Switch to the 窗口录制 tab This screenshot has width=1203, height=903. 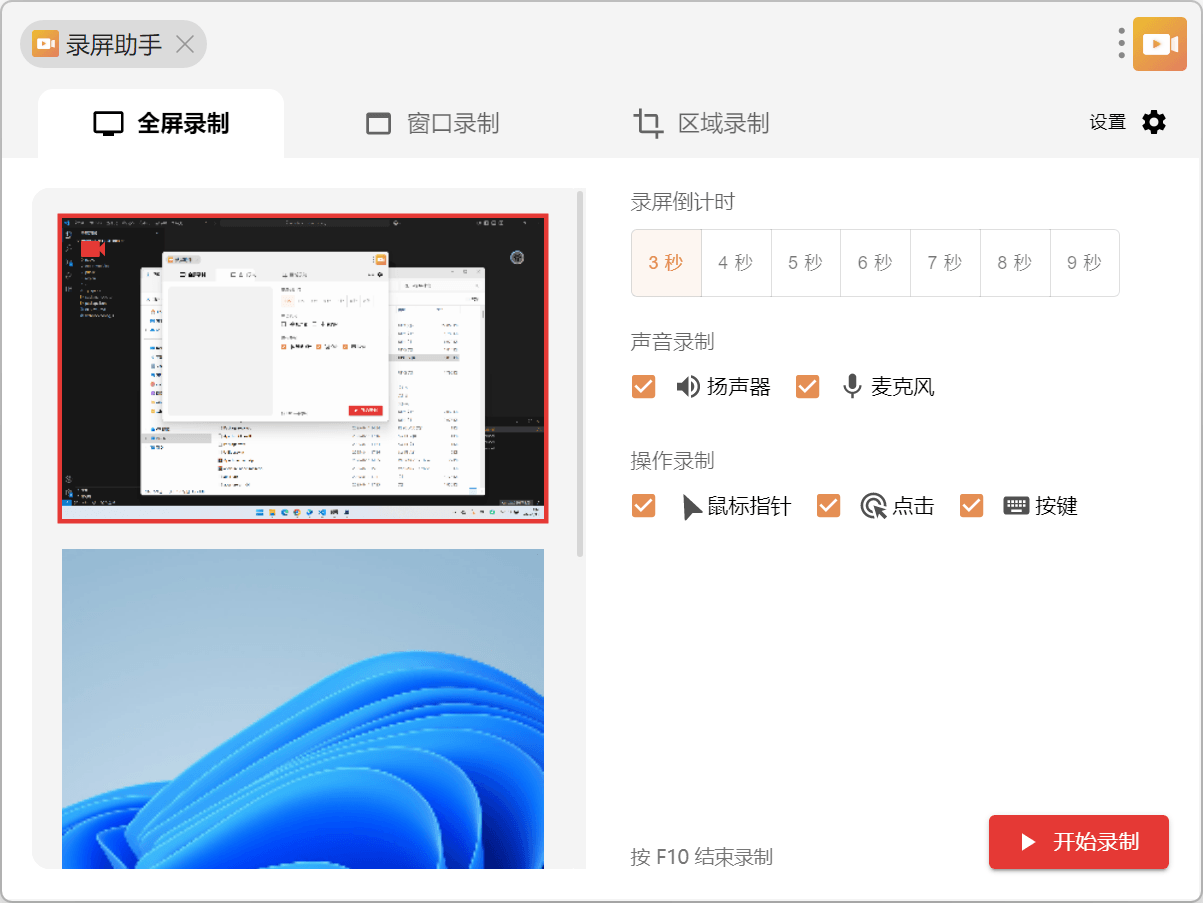(x=432, y=124)
